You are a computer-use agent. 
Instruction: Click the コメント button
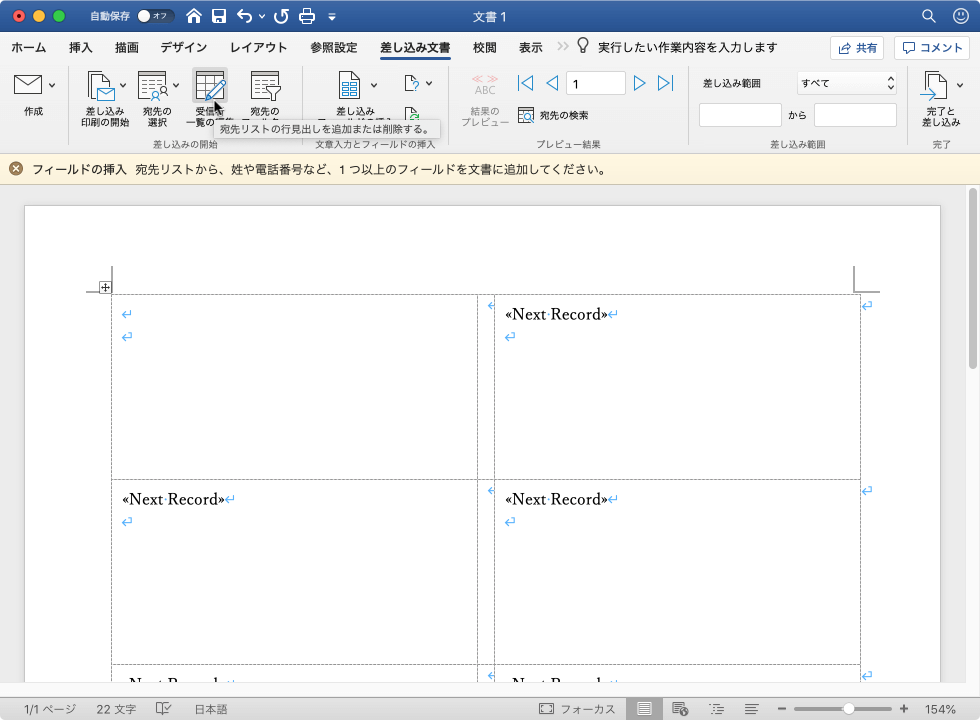point(932,48)
